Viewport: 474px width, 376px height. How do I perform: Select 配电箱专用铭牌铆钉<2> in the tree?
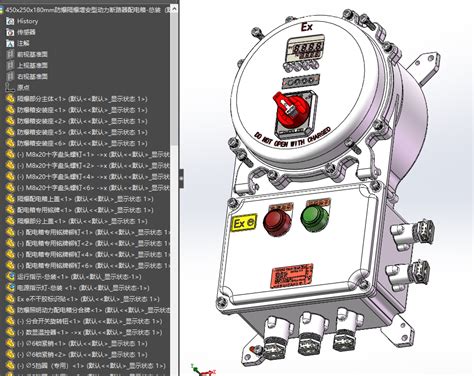tap(93, 243)
